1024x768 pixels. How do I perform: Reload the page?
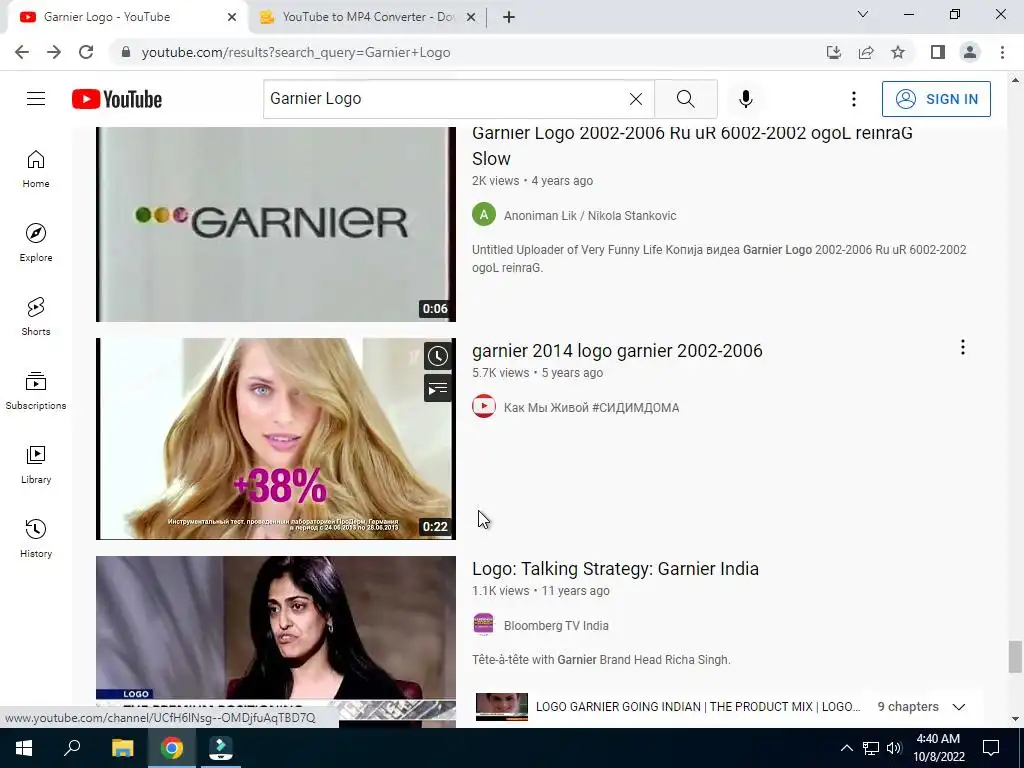86,52
